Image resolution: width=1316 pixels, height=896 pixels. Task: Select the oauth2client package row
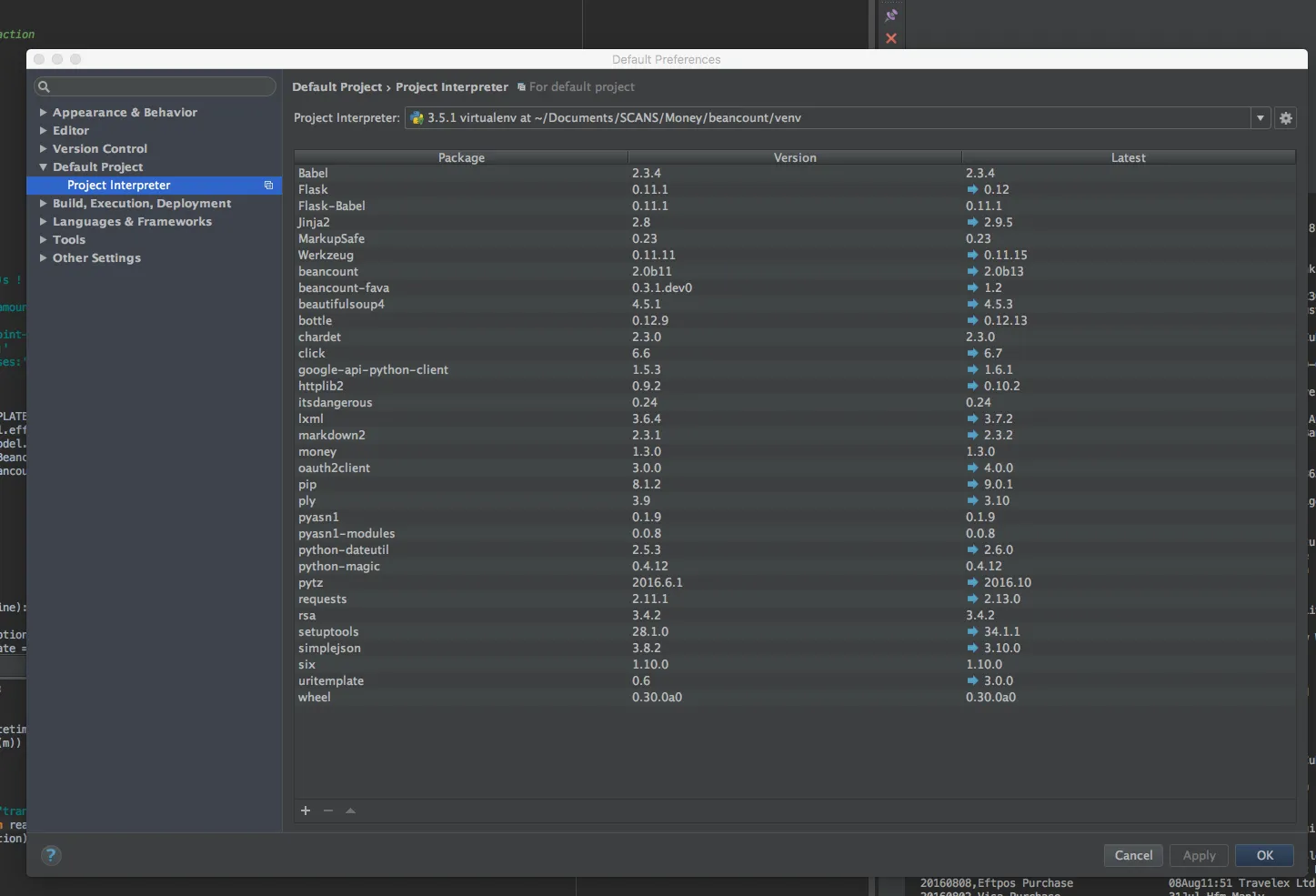tap(795, 468)
